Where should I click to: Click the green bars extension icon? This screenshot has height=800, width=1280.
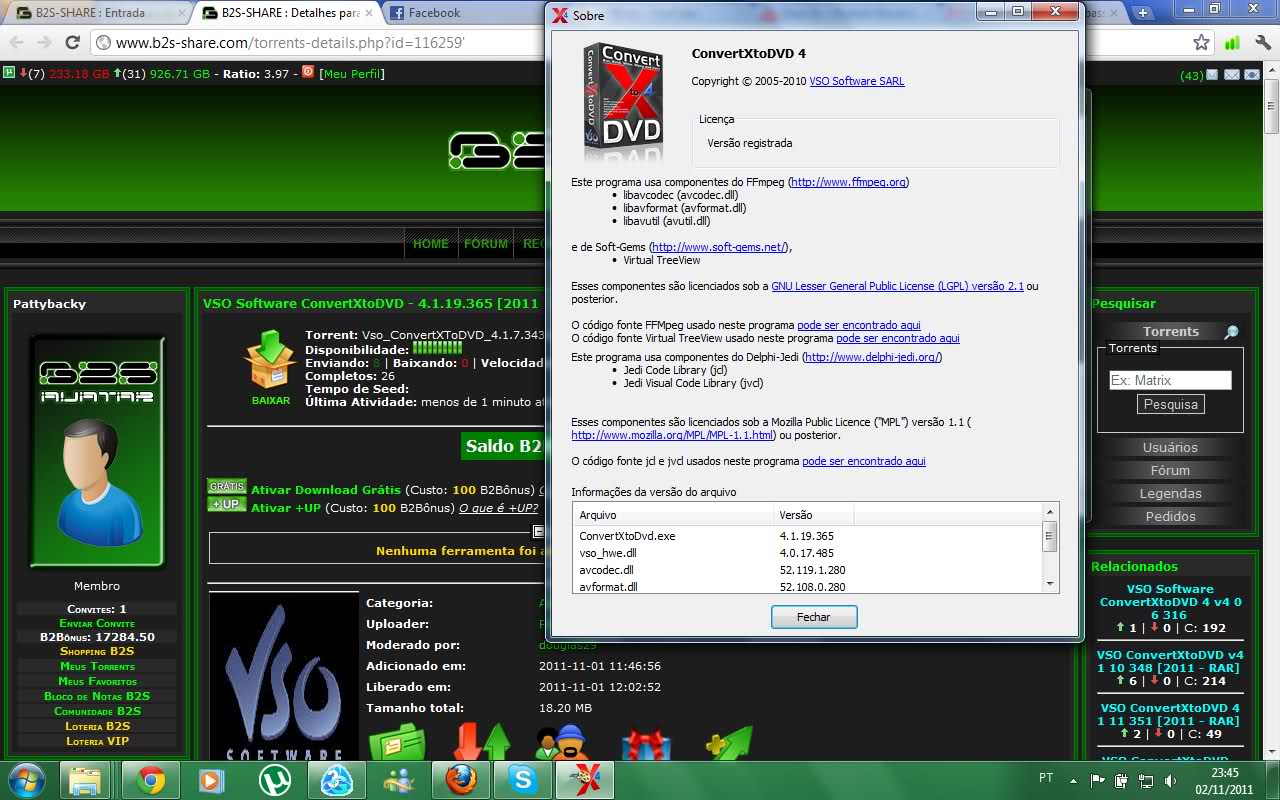[x=1232, y=43]
